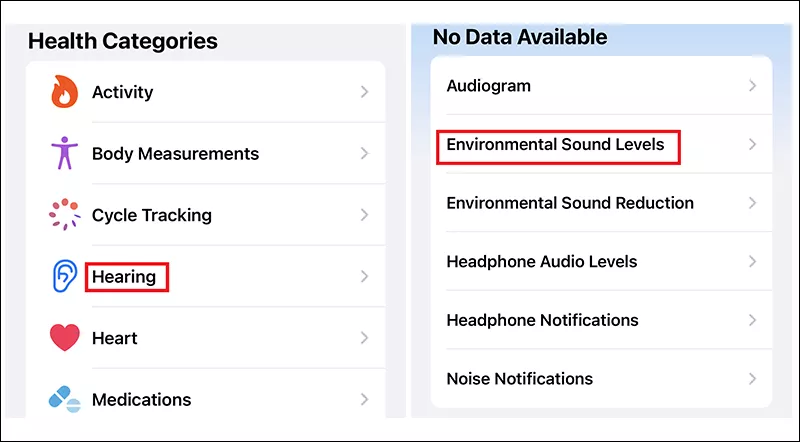Expand Activity row chevron
Screen dimensions: 800x442
364,92
